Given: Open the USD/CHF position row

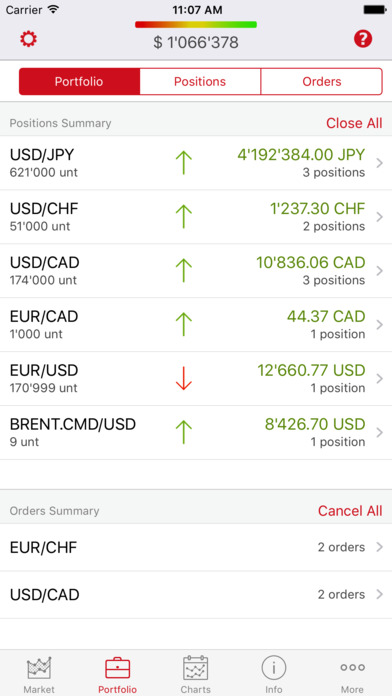Looking at the screenshot, I should [x=196, y=217].
